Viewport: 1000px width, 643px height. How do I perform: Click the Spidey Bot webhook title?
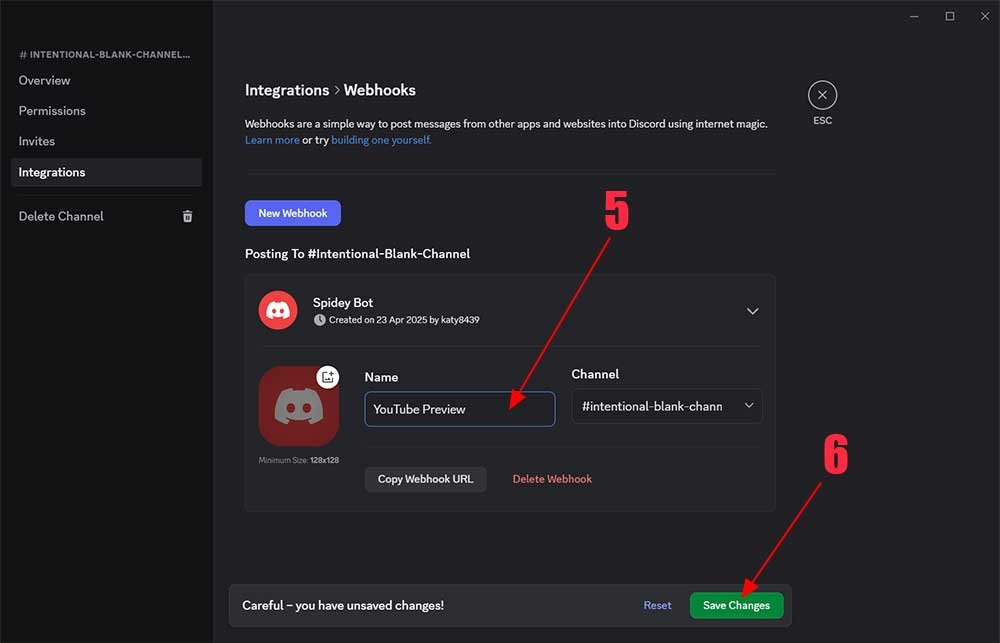(x=342, y=302)
